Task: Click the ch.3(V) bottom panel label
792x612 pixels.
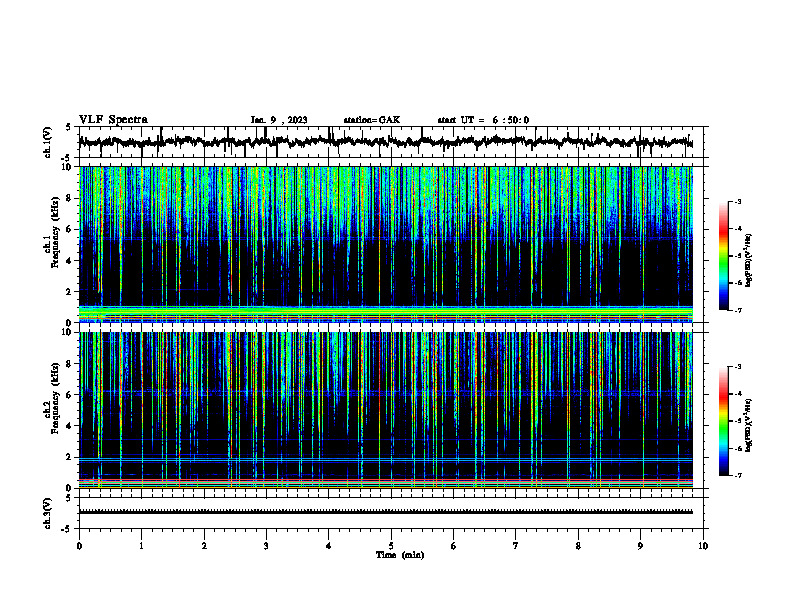Action: coord(47,514)
